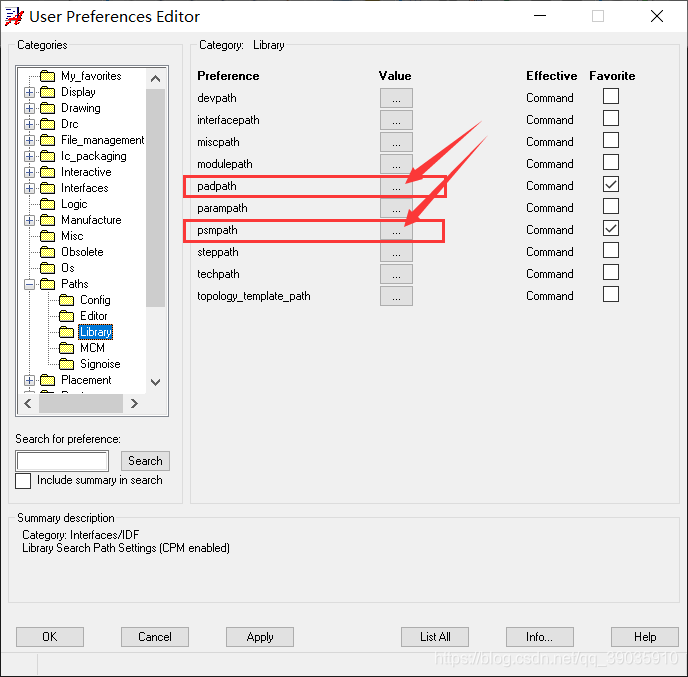
Task: Expand the Interfaces category node
Action: click(x=29, y=189)
